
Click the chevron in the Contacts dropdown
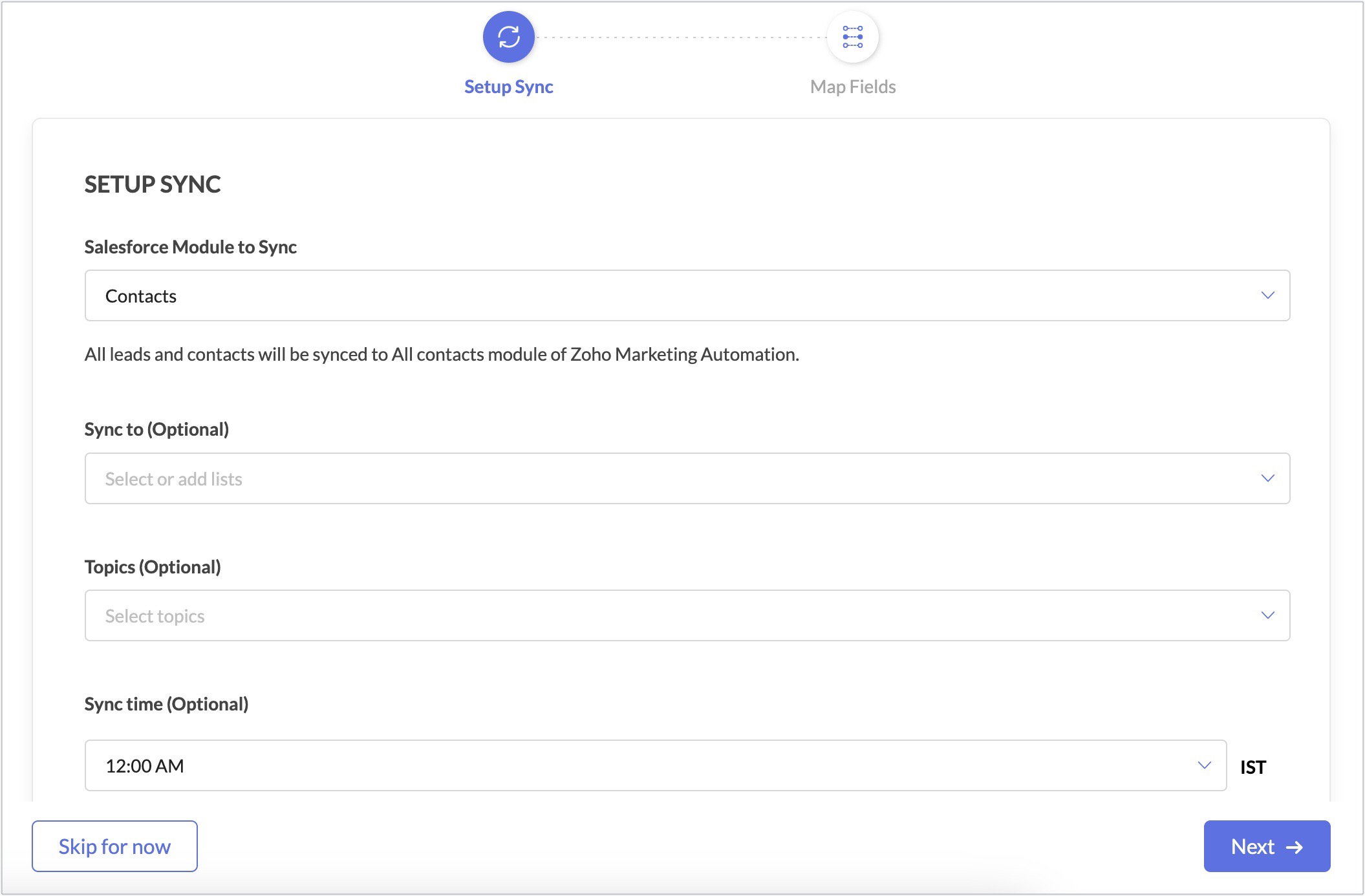pos(1267,295)
